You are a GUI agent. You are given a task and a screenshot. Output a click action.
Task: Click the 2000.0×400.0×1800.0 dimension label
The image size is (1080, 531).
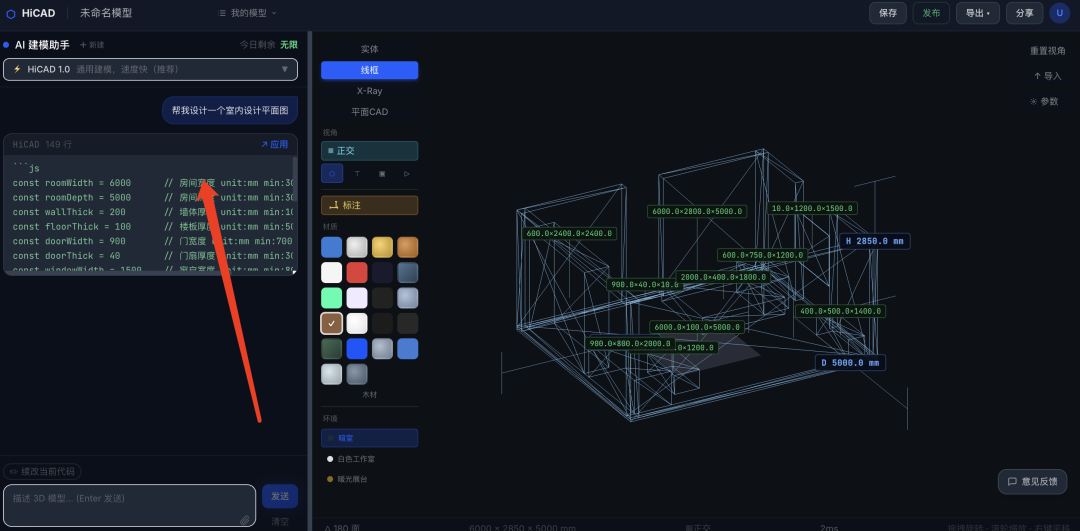(723, 277)
